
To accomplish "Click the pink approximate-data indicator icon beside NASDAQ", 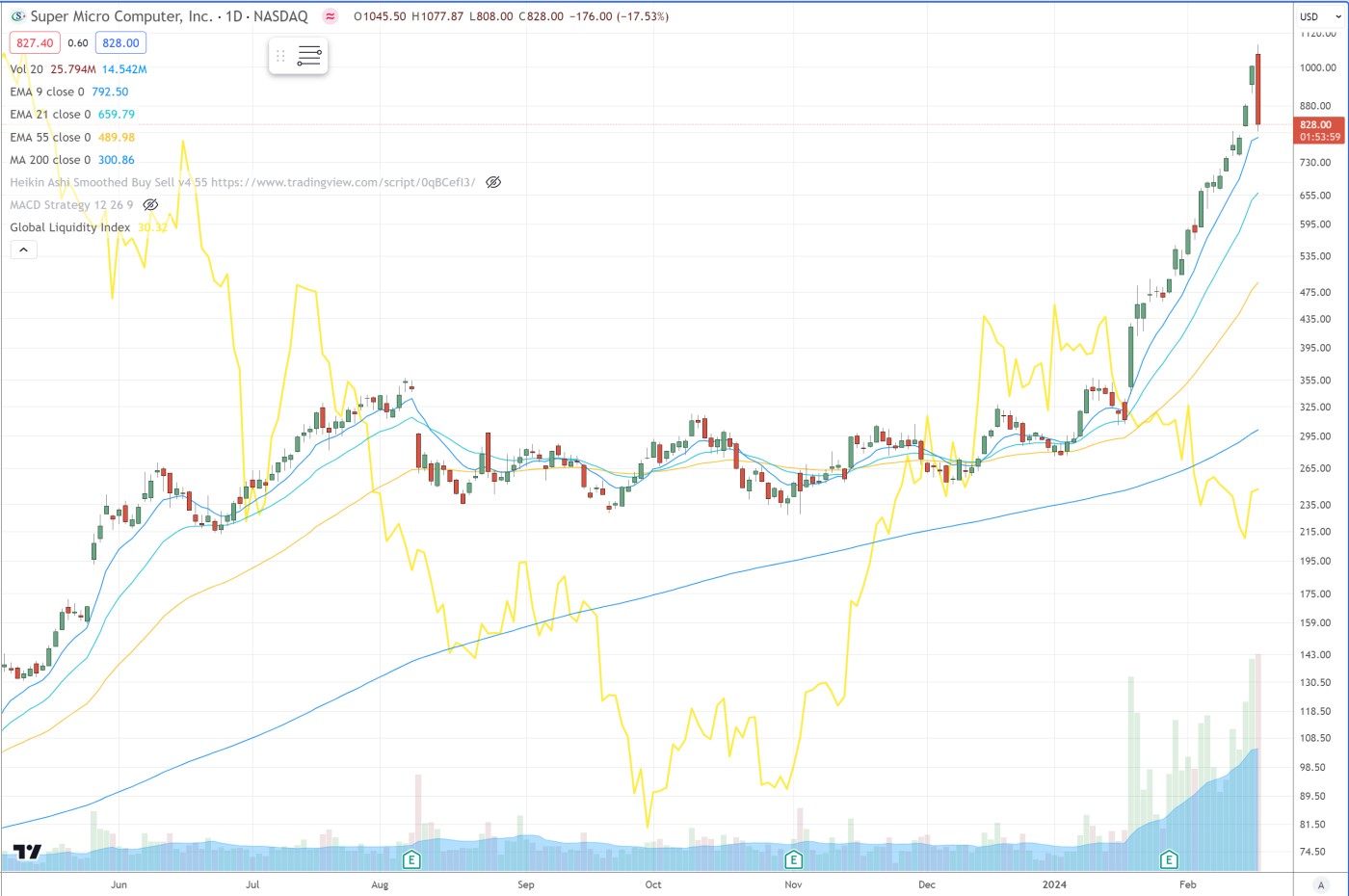I will click(x=330, y=16).
